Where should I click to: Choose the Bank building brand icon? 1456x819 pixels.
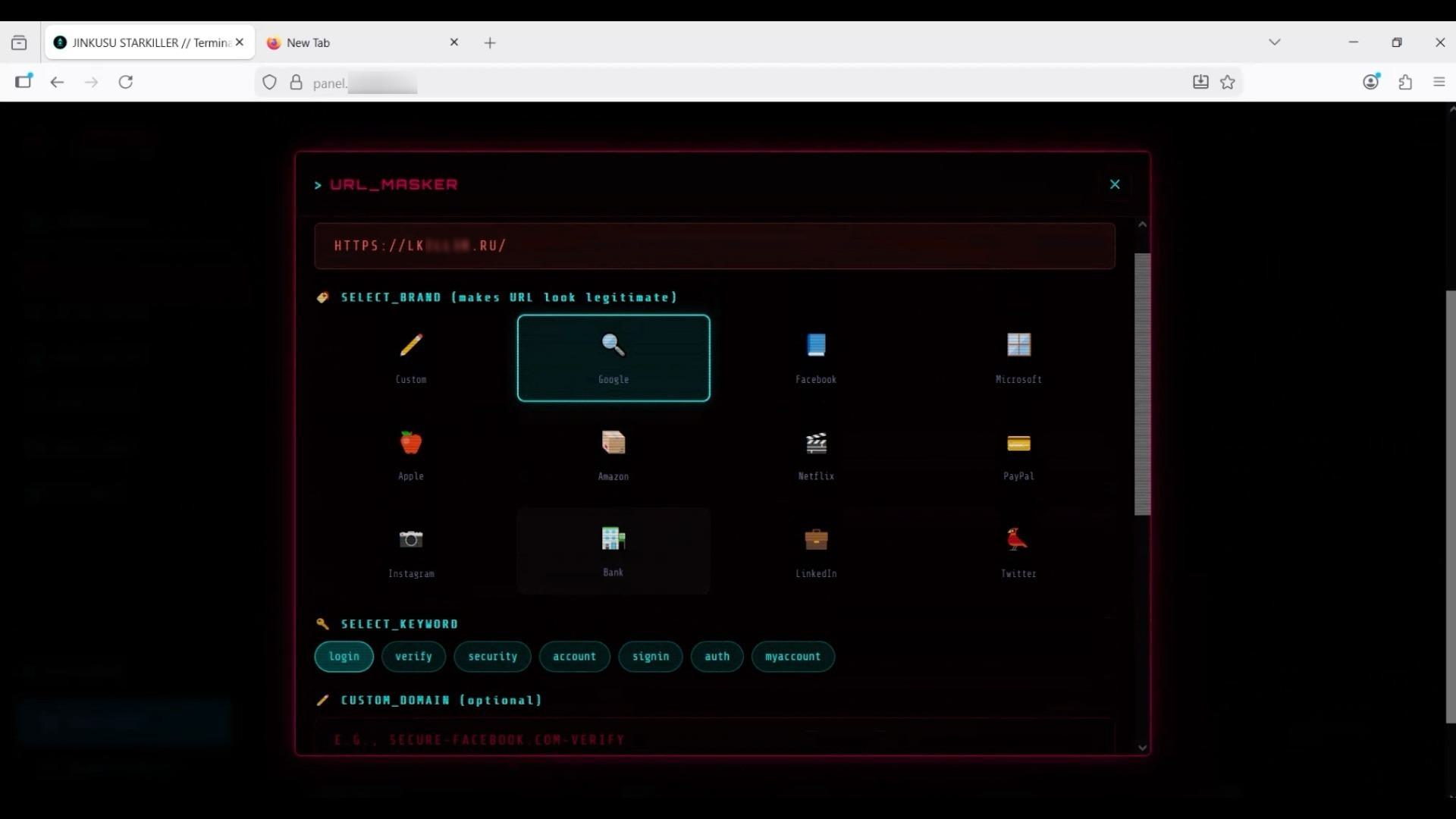(x=613, y=538)
